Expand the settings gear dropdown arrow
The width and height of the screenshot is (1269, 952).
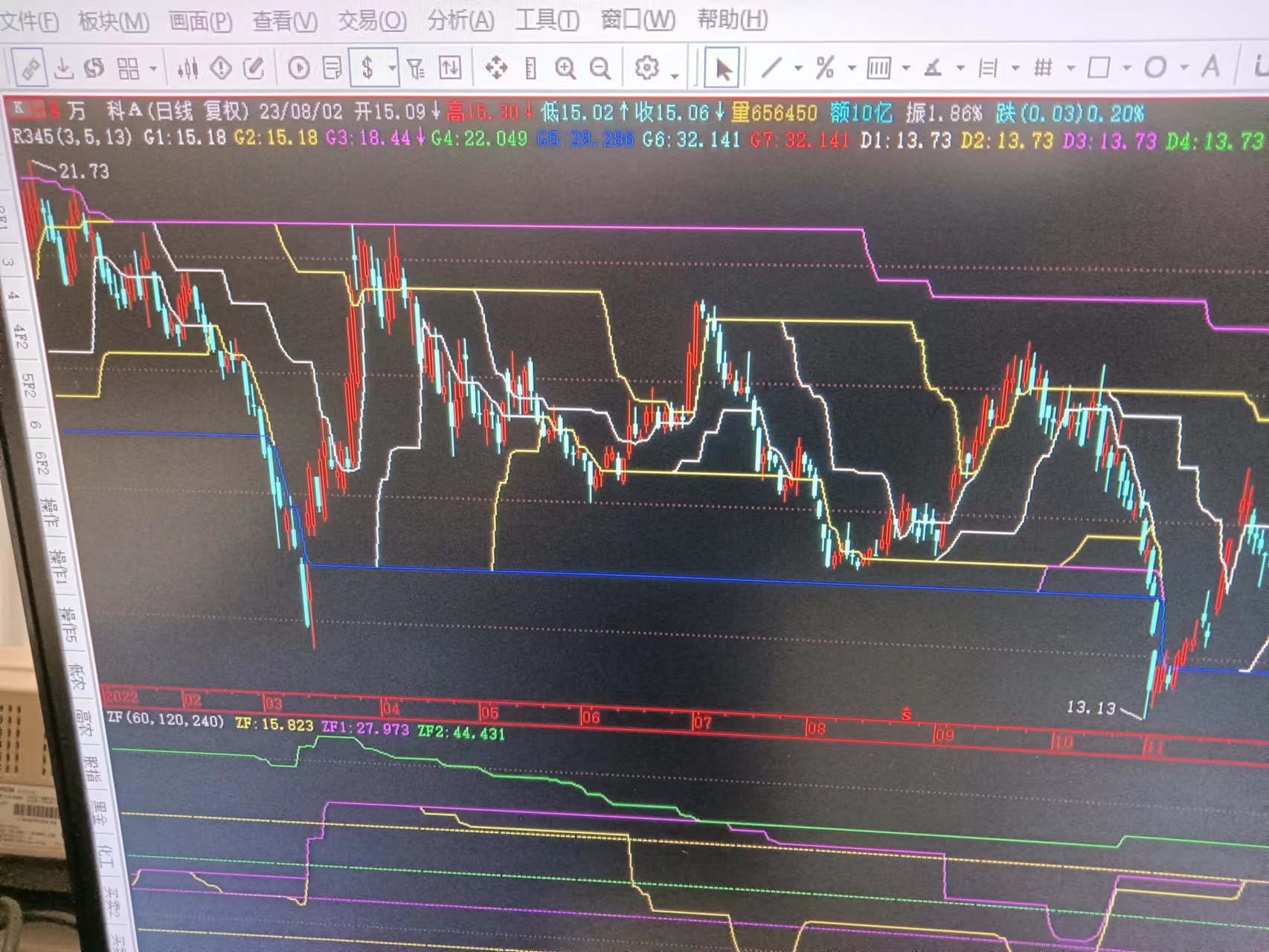click(675, 74)
